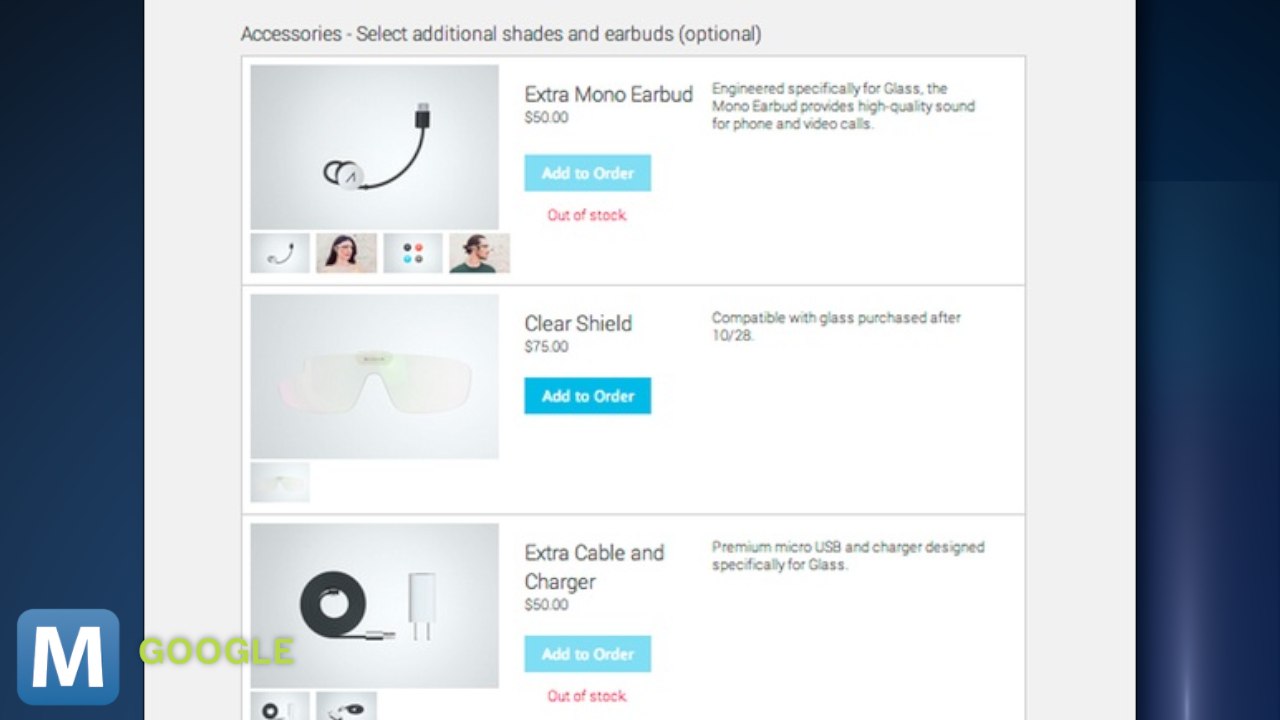Click the Clear Shield product title
This screenshot has height=720, width=1280.
click(579, 324)
